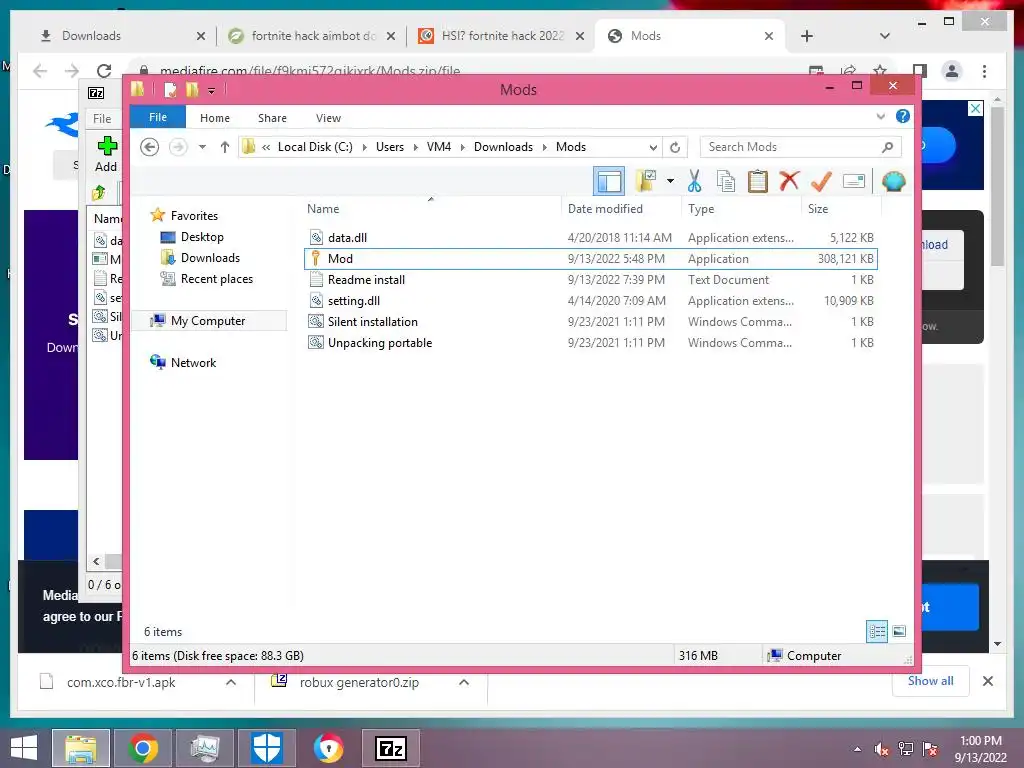Select the data.dll file

(x=591, y=238)
